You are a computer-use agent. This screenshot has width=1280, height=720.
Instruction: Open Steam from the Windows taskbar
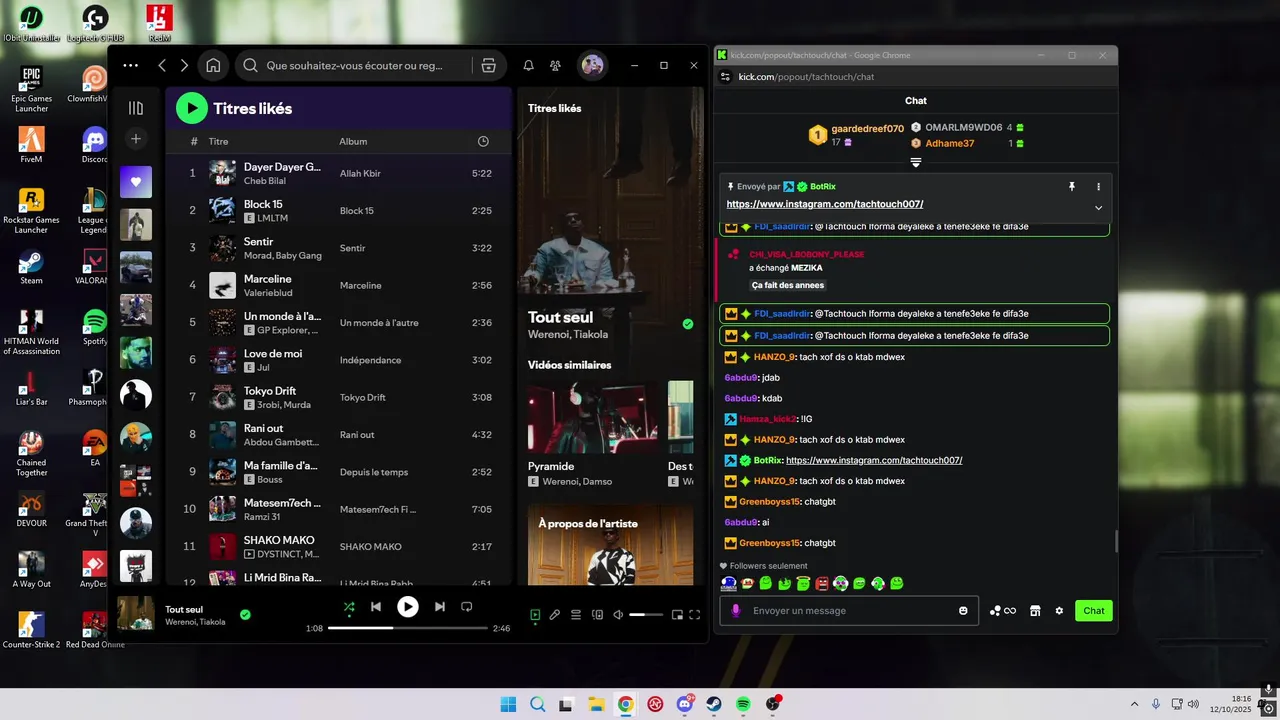tap(714, 704)
